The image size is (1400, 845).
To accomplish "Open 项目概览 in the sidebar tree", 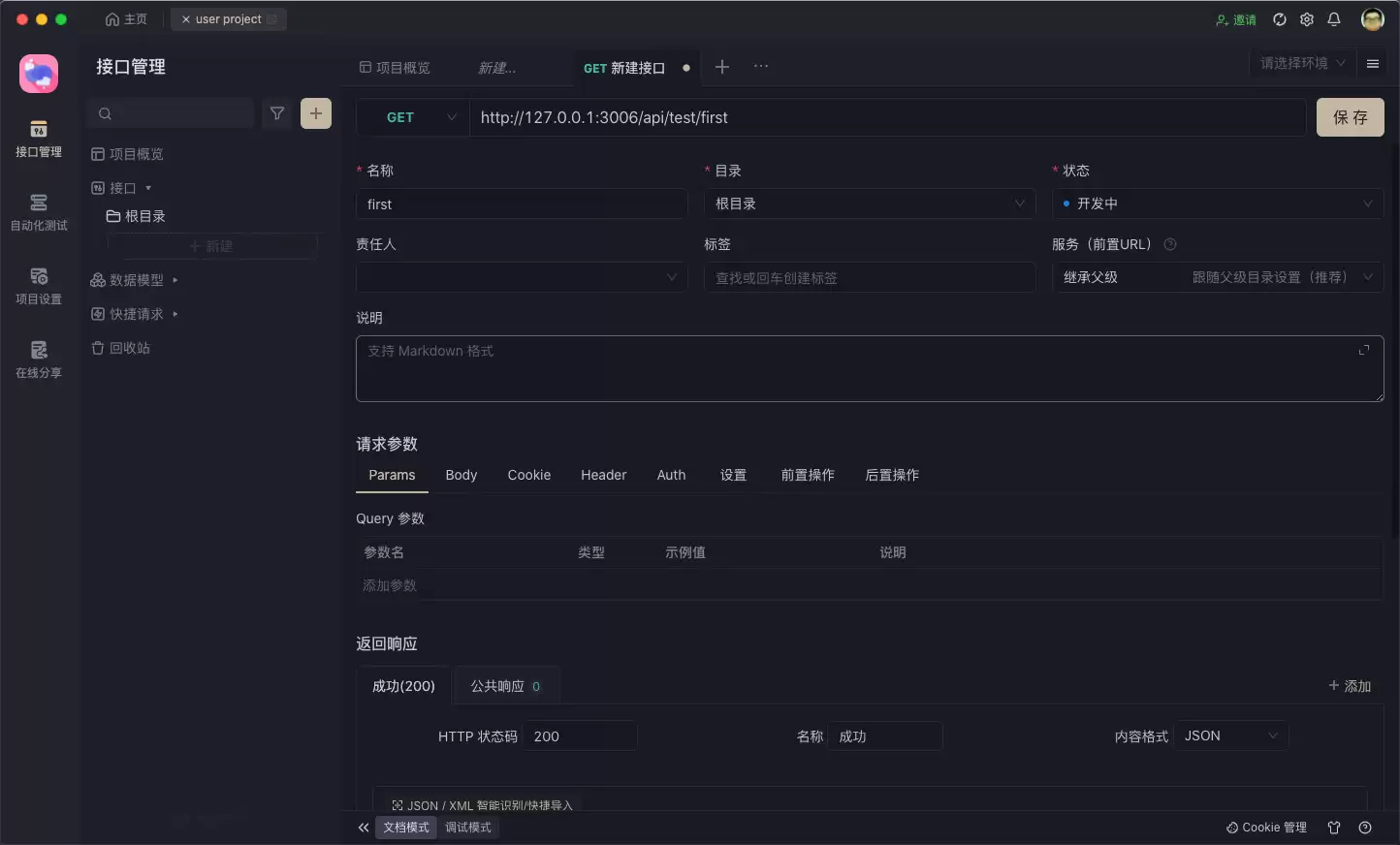I will pos(127,154).
